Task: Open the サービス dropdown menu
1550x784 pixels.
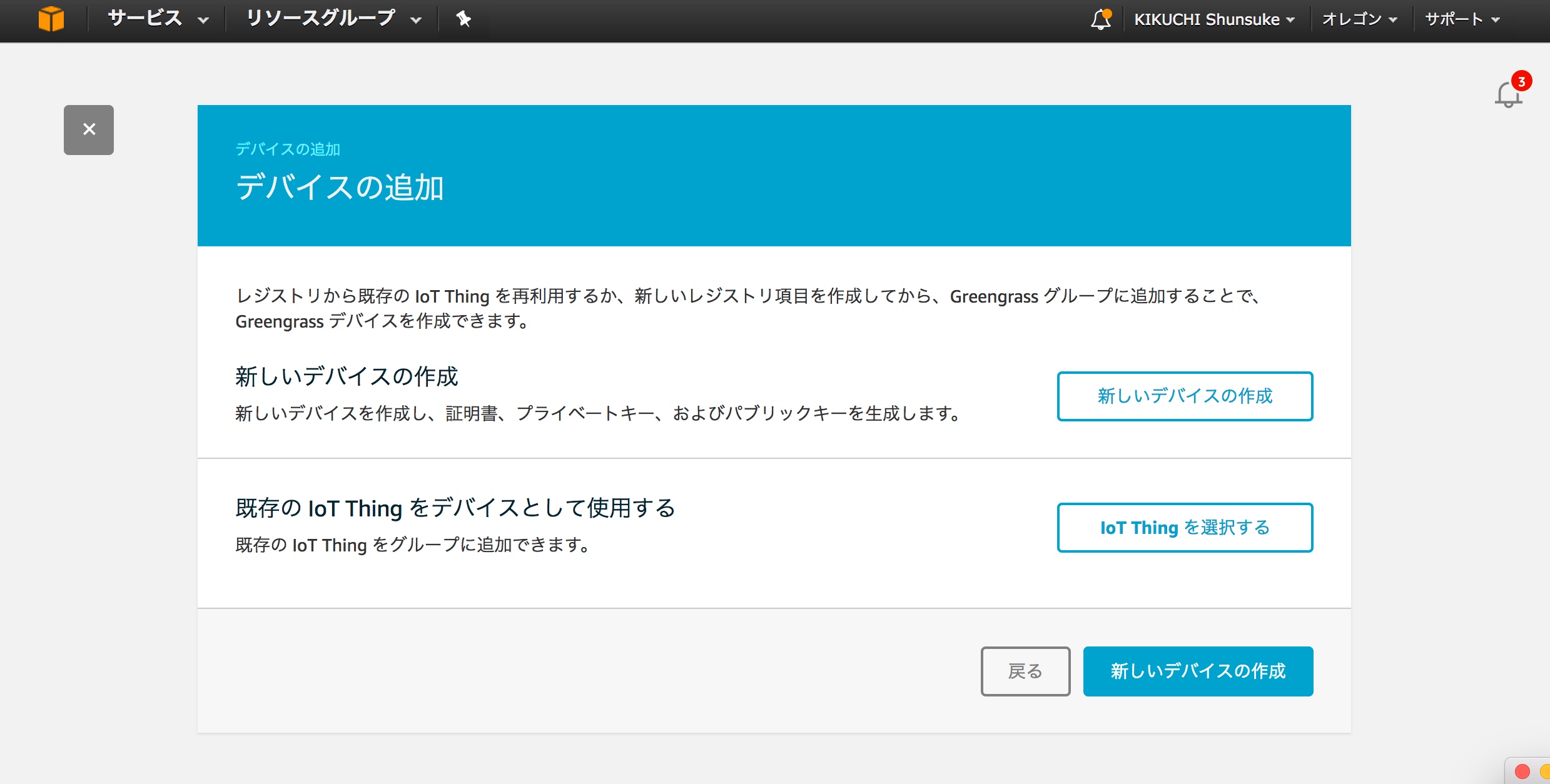Action: tap(158, 19)
